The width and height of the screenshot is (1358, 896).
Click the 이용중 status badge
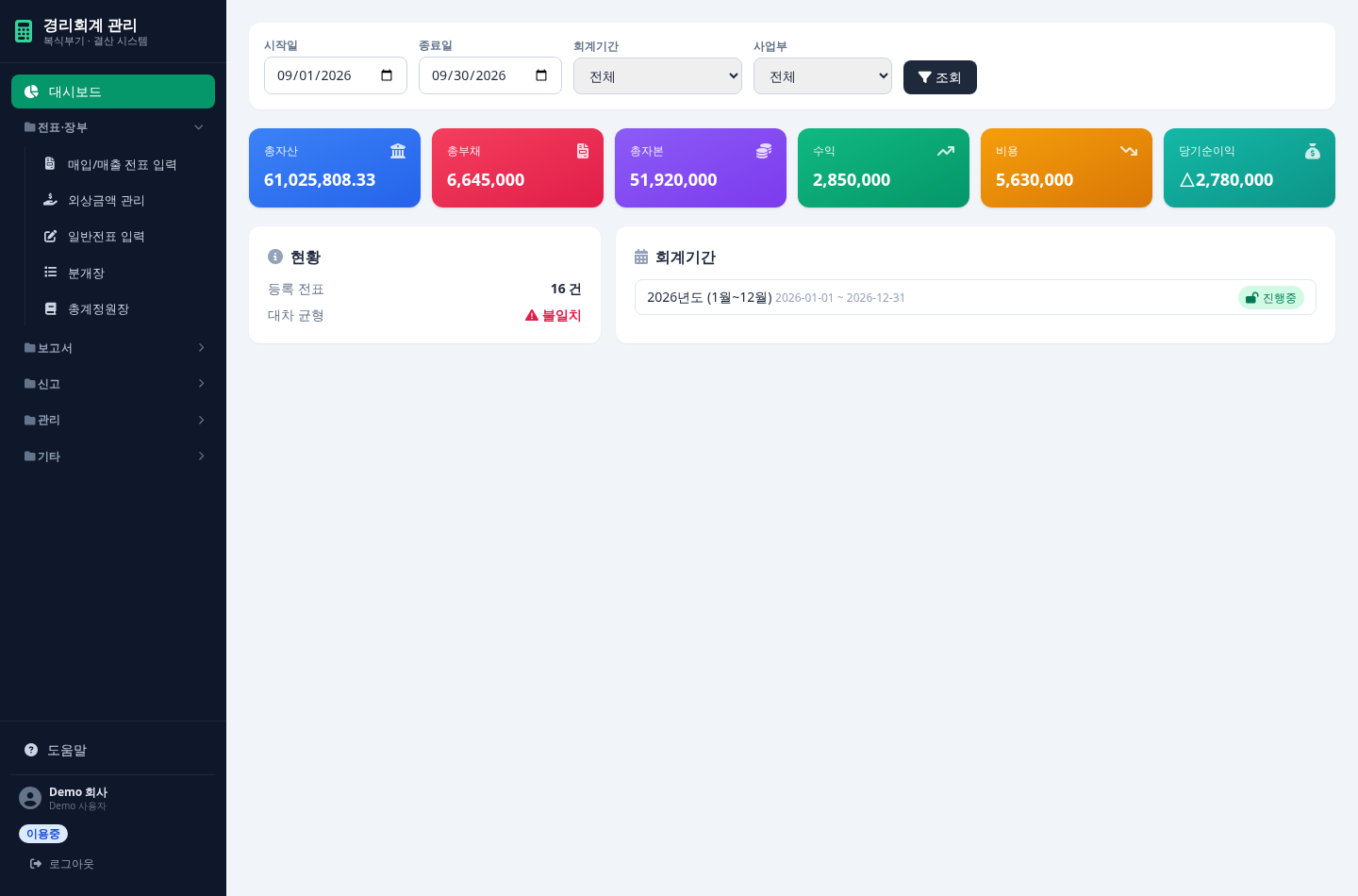click(x=43, y=834)
